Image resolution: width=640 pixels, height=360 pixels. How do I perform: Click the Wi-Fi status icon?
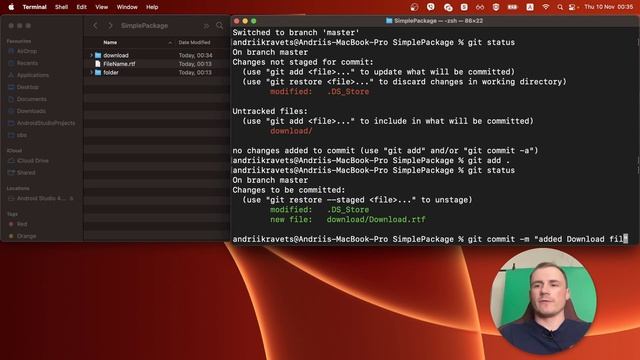pos(545,7)
